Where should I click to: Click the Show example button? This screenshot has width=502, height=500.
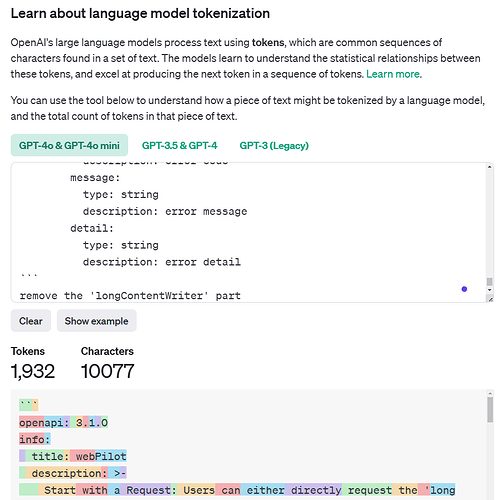coord(96,321)
